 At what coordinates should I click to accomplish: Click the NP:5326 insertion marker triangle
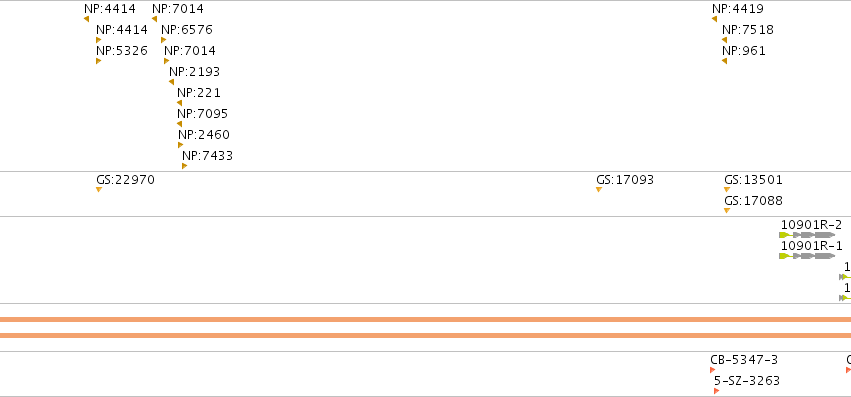click(98, 61)
